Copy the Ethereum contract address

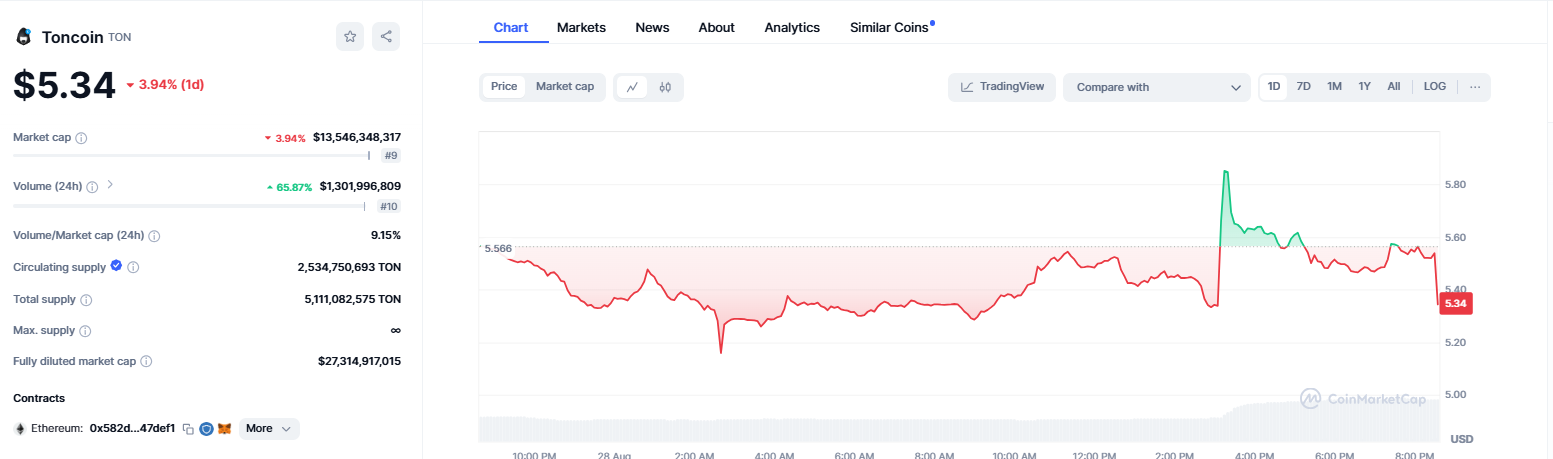[x=187, y=429]
